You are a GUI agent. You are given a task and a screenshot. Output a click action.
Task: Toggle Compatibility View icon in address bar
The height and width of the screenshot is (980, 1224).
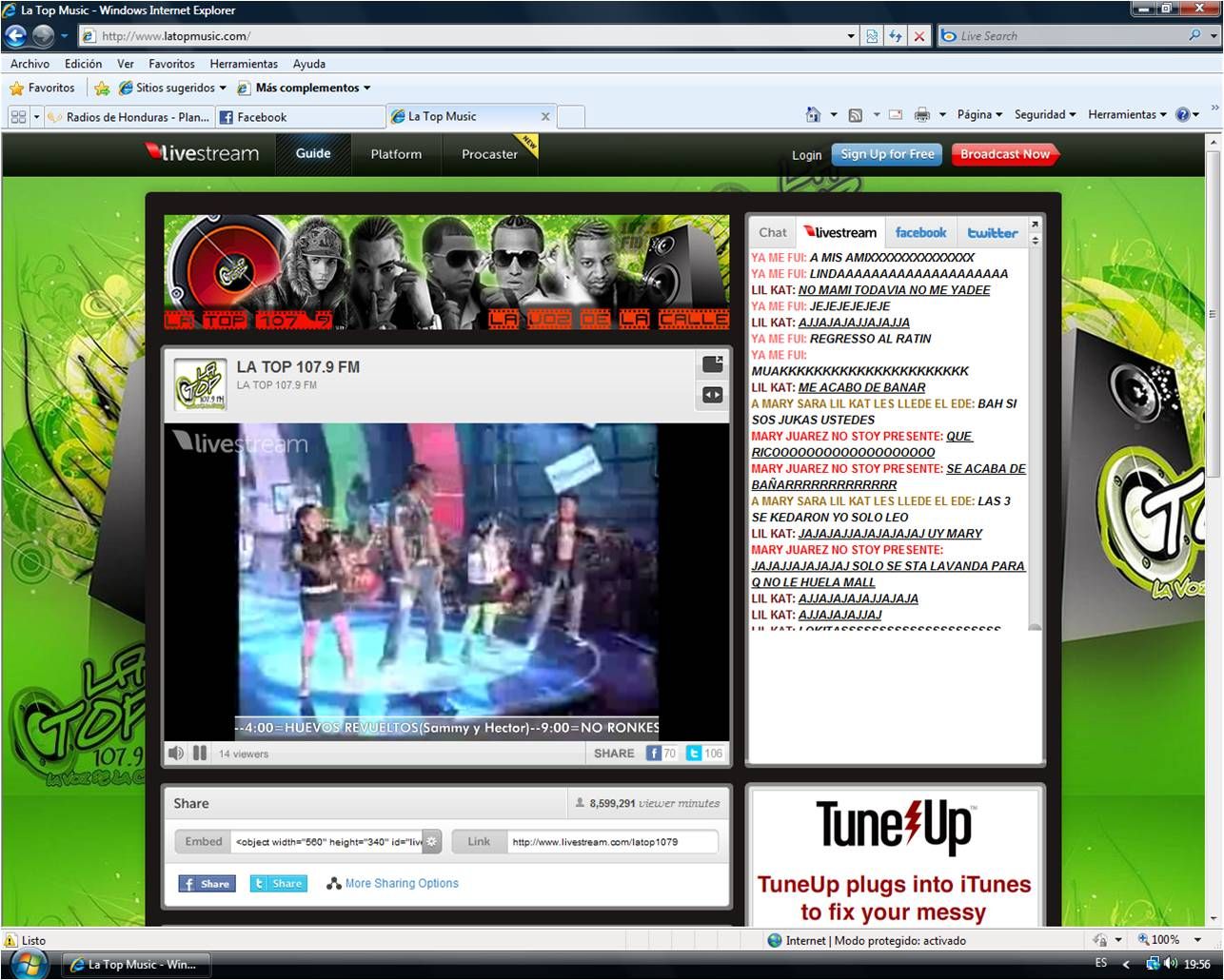[872, 36]
